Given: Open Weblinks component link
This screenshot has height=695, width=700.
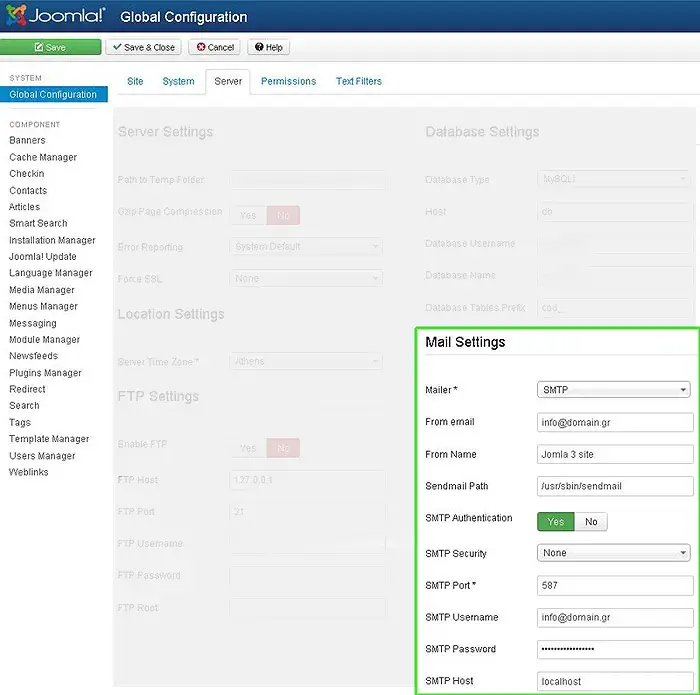Looking at the screenshot, I should point(29,472).
